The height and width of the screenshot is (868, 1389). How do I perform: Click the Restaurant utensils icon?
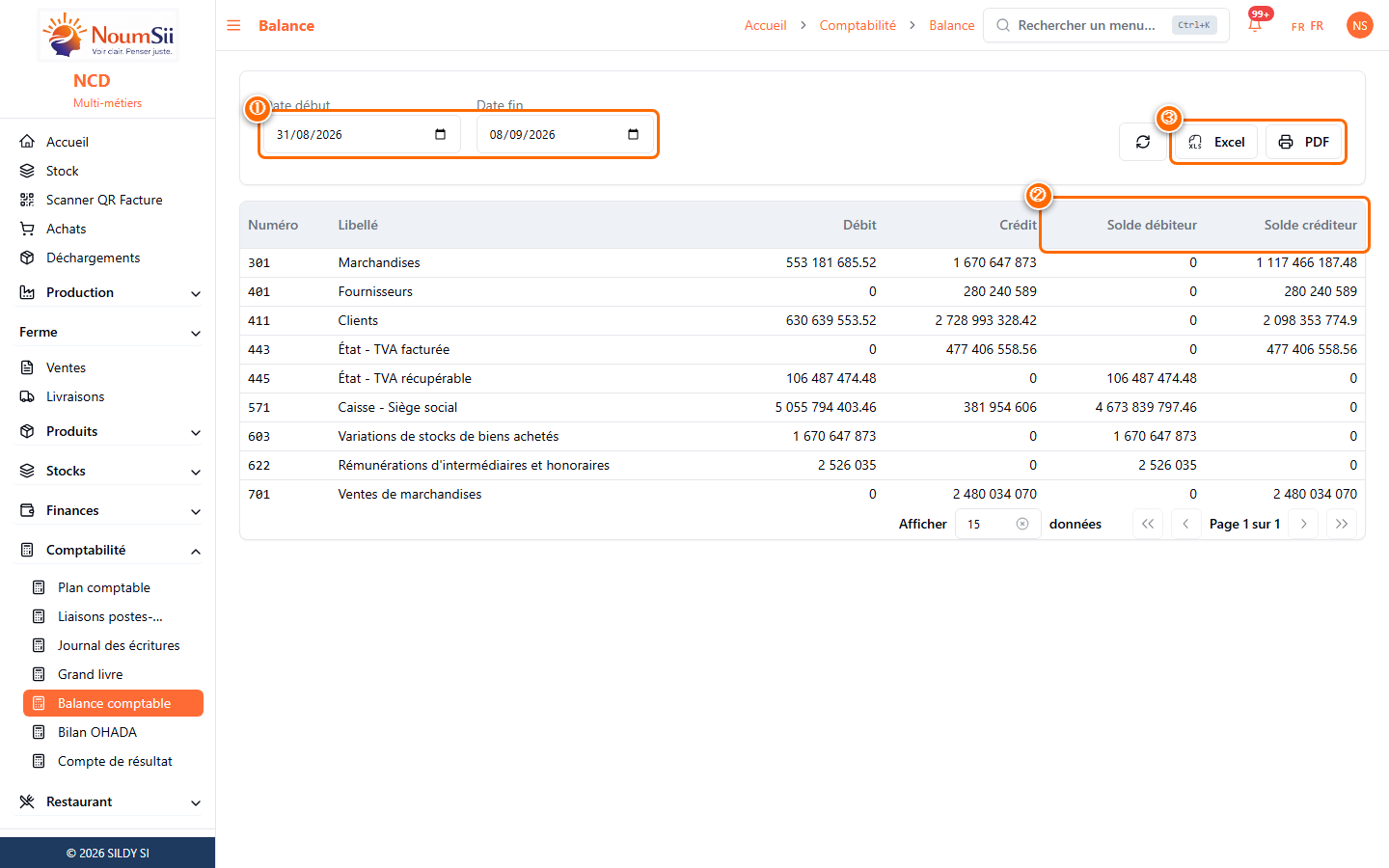27,801
